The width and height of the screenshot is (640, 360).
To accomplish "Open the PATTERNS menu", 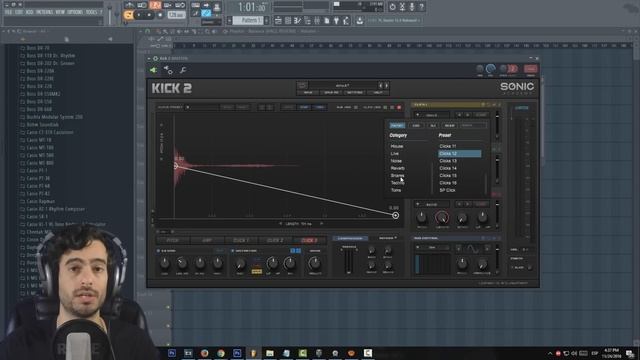I will [44, 12].
